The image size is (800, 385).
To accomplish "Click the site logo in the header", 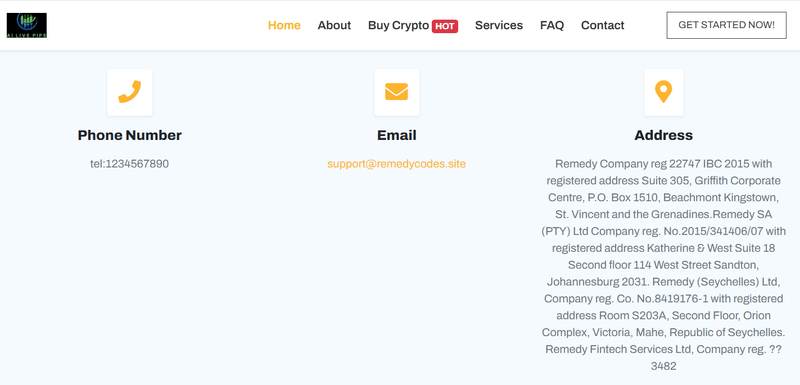I will (27, 25).
